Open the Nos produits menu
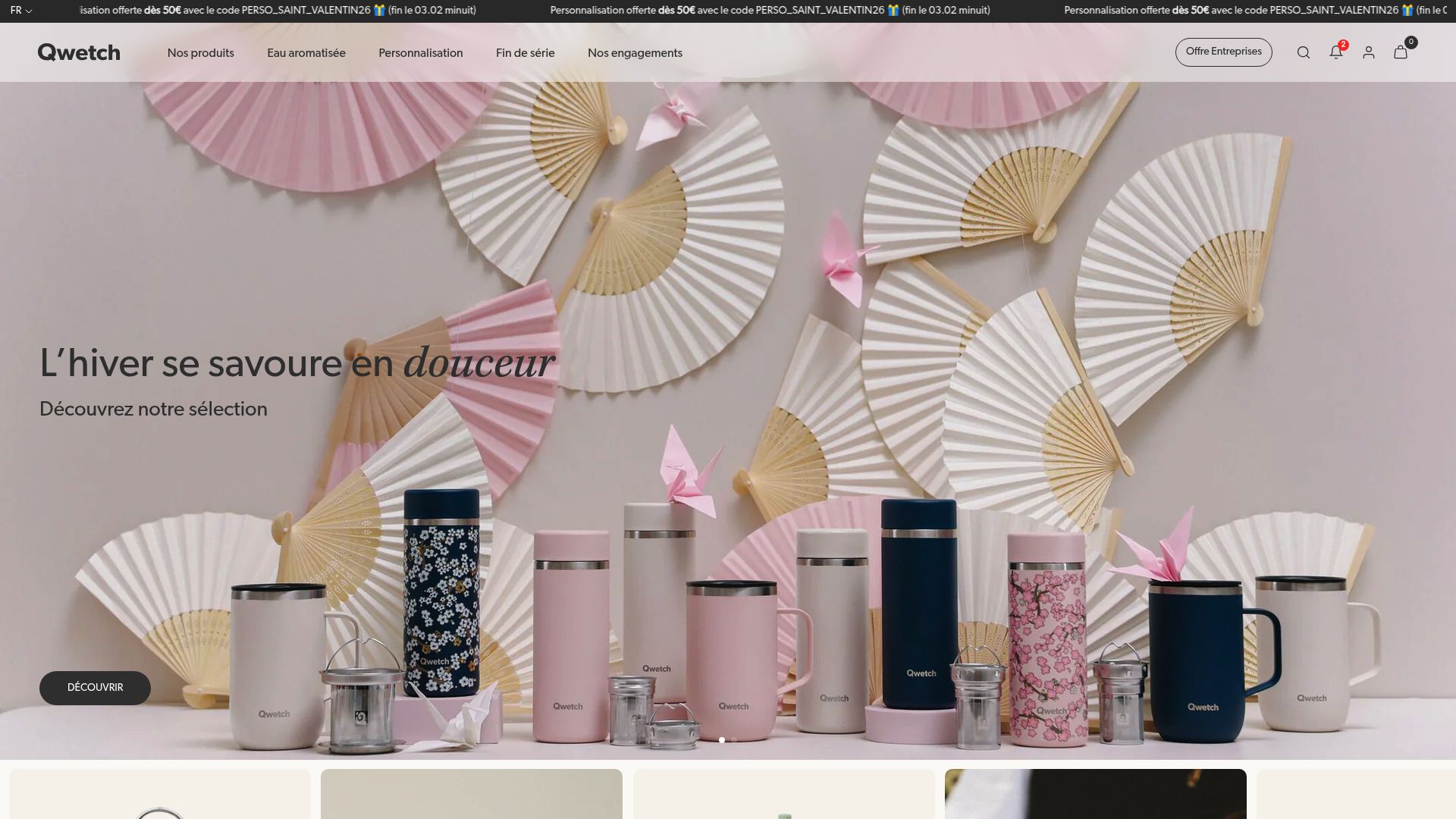The height and width of the screenshot is (819, 1456). (x=201, y=53)
